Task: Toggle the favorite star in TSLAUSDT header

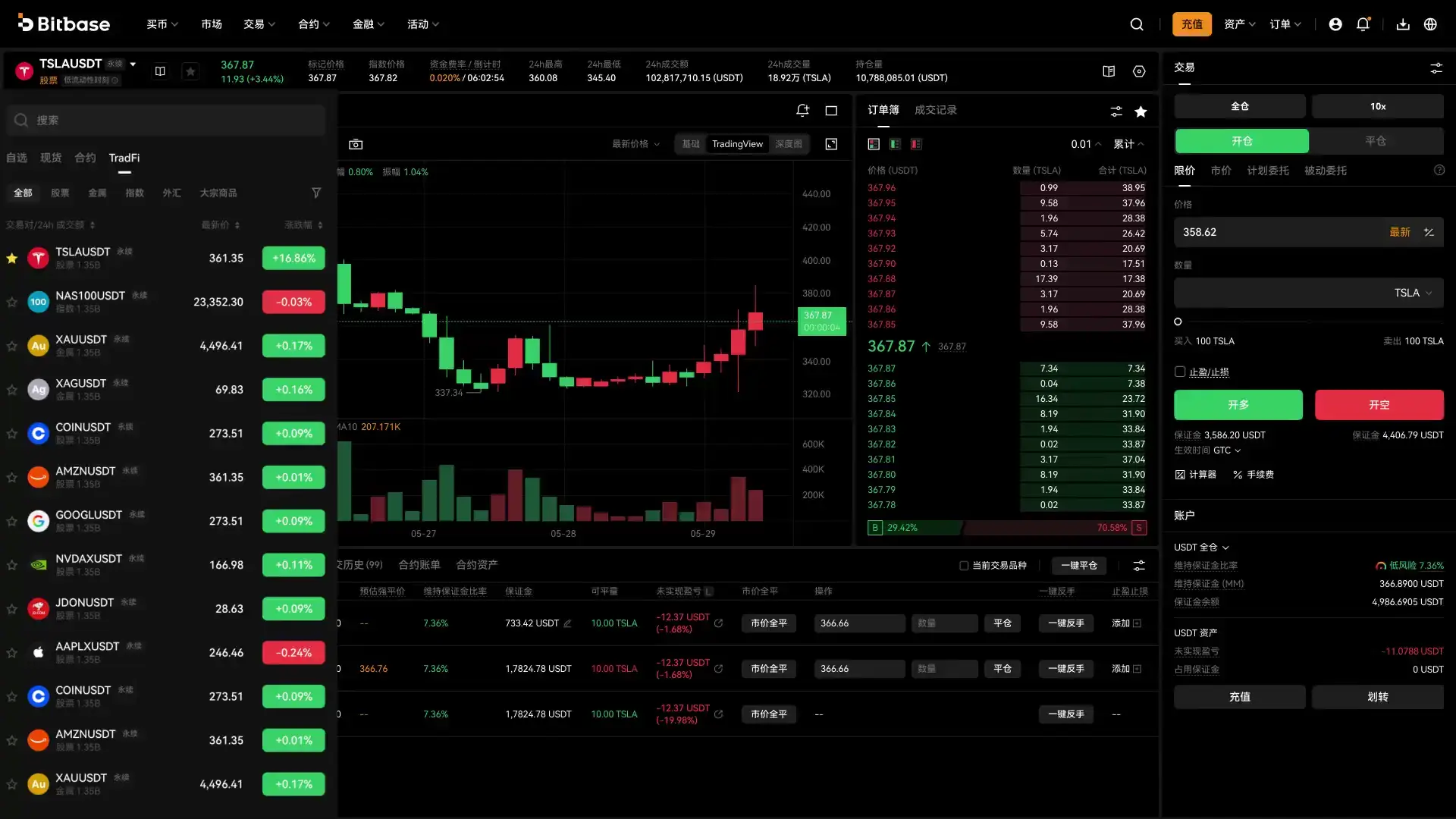Action: (x=190, y=71)
